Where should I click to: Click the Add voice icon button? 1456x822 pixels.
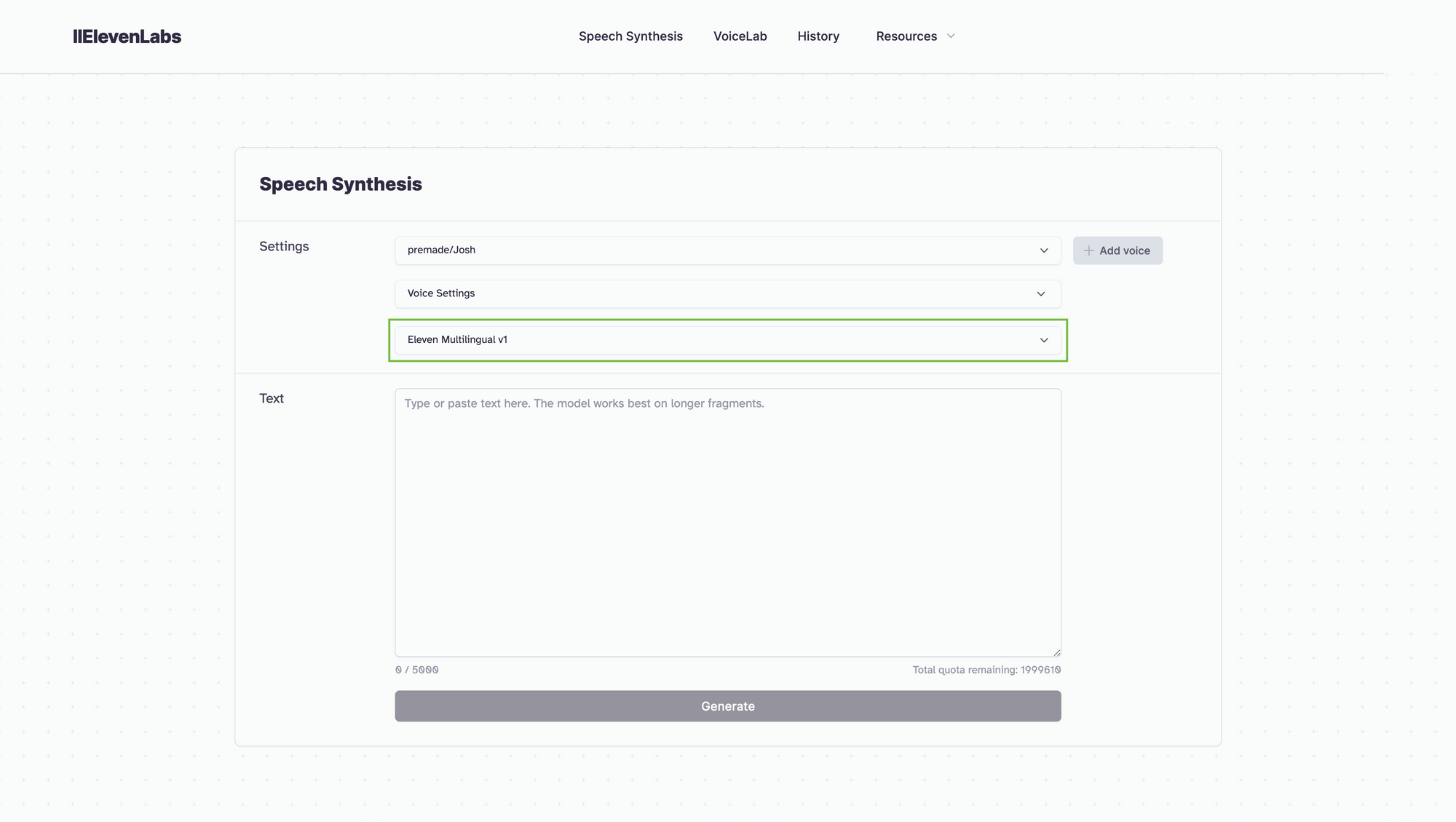(1117, 250)
